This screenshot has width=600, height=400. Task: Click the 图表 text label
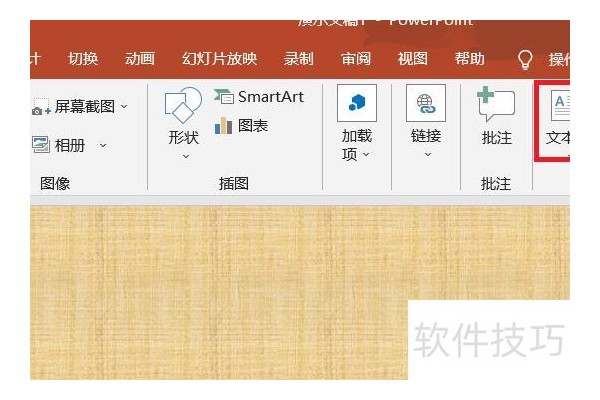pos(253,126)
